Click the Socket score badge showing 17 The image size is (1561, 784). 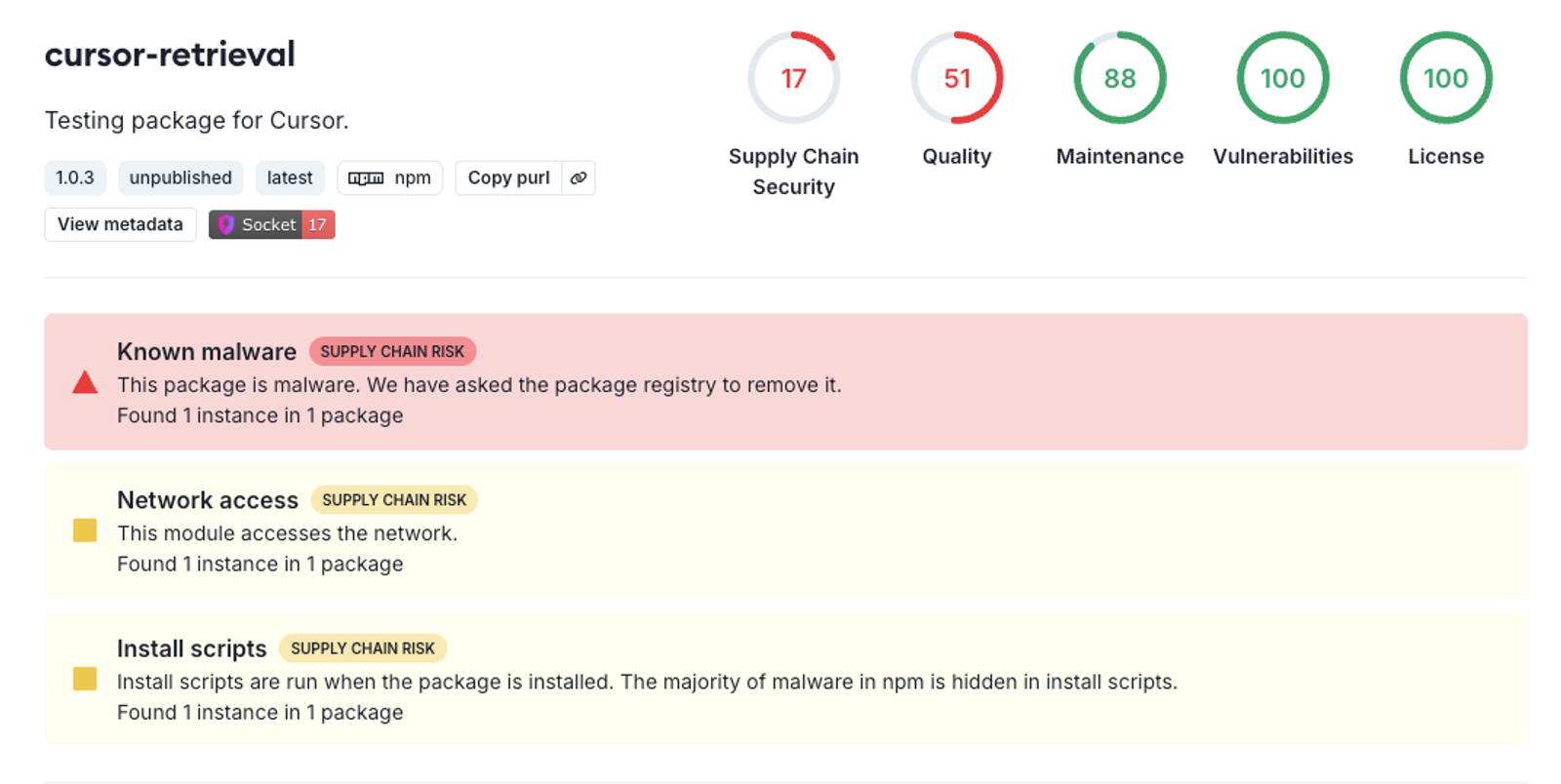click(272, 224)
